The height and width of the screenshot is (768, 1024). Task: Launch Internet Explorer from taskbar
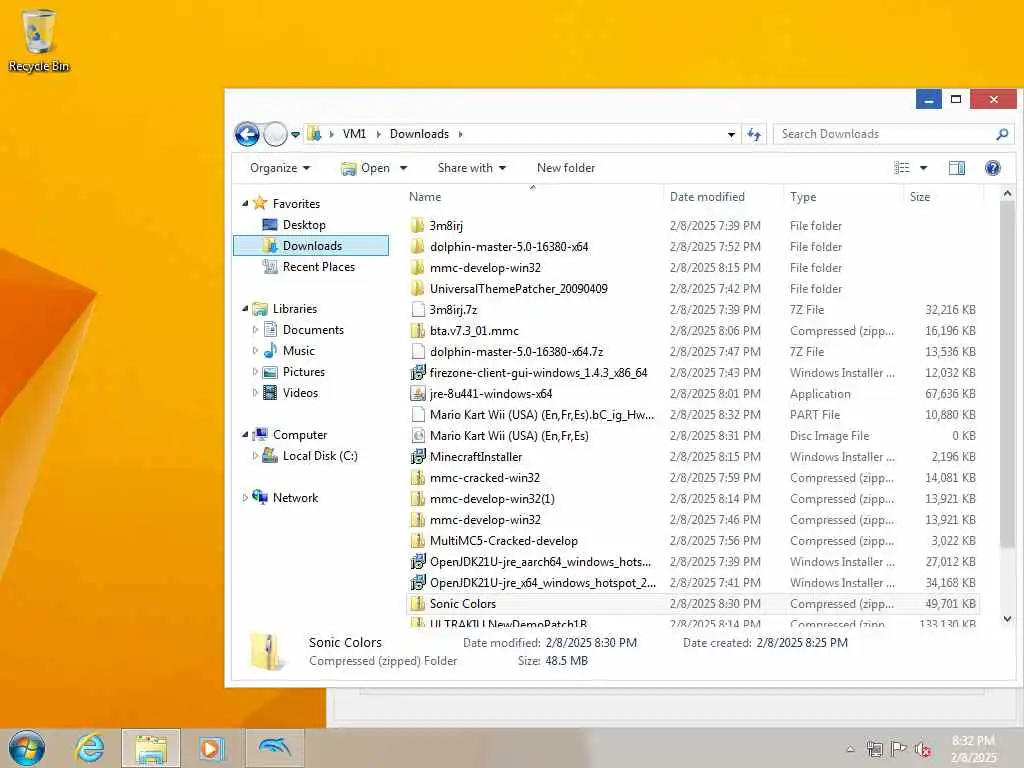89,748
